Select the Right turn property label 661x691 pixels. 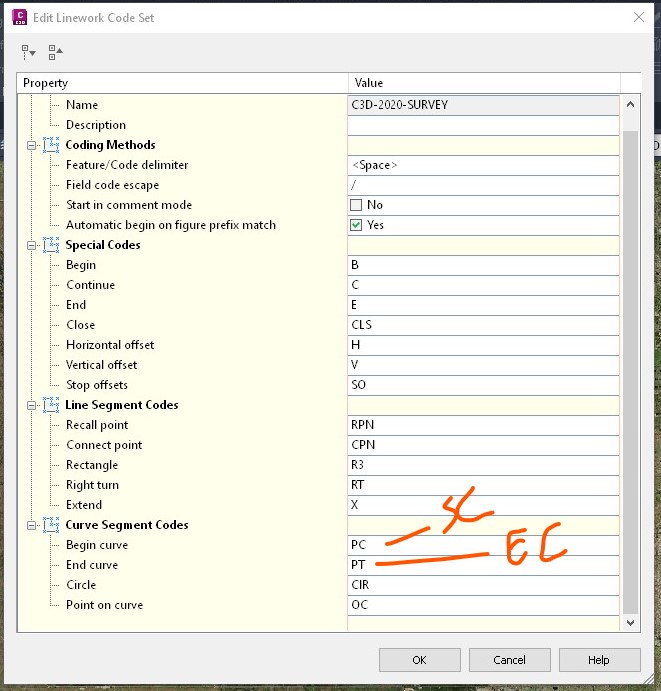point(93,485)
